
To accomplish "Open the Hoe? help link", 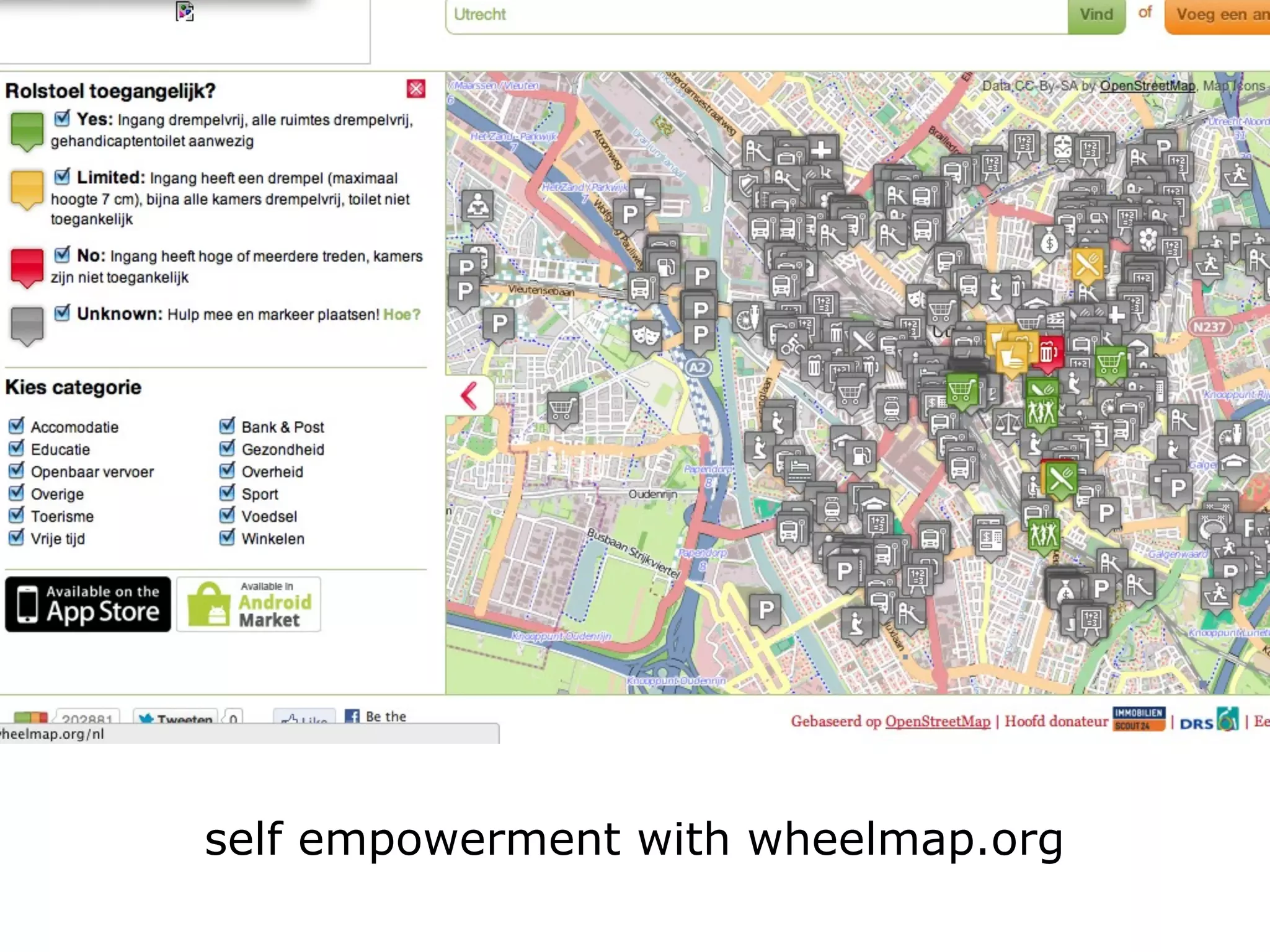I will 402,314.
